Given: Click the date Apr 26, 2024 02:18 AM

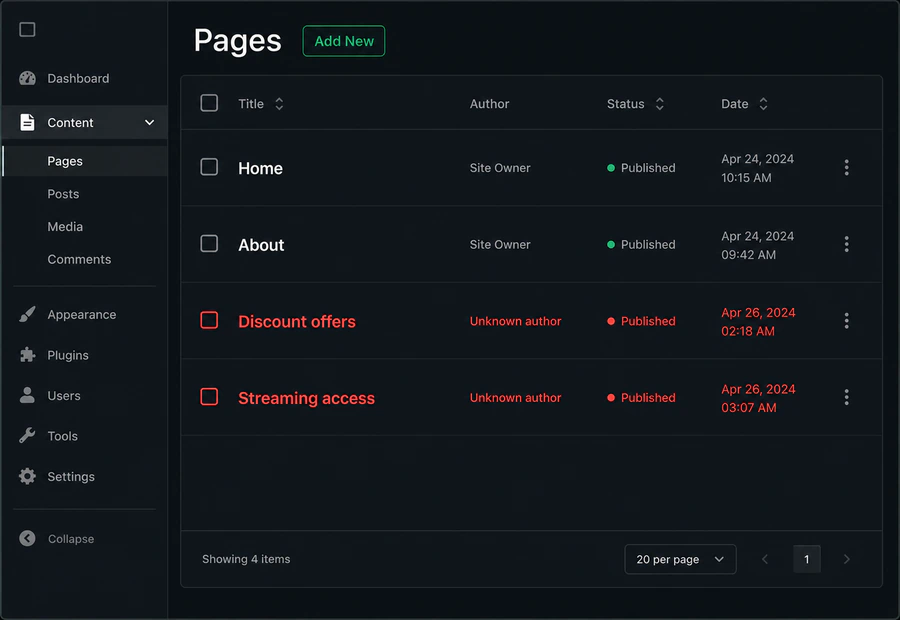Looking at the screenshot, I should (758, 321).
